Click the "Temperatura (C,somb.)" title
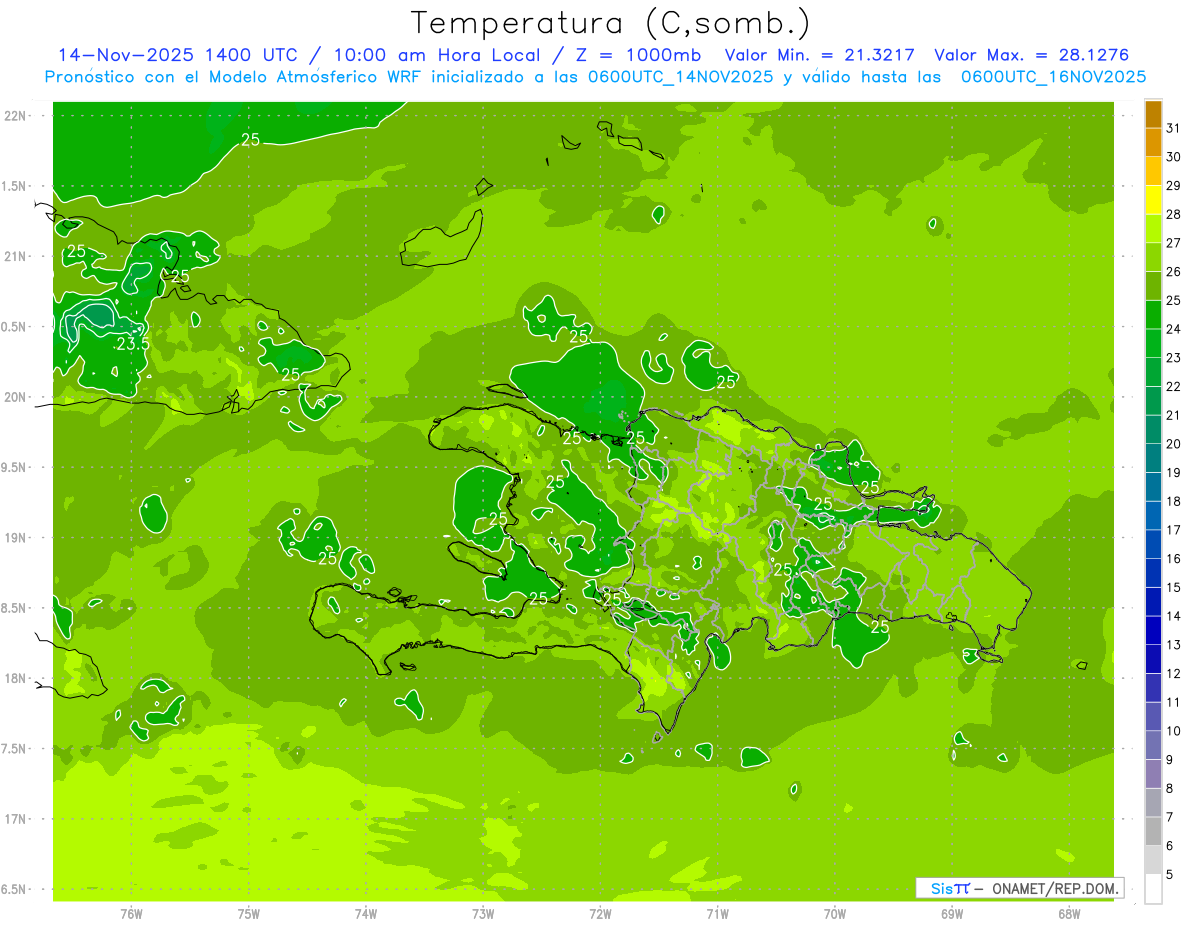 pyautogui.click(x=611, y=22)
